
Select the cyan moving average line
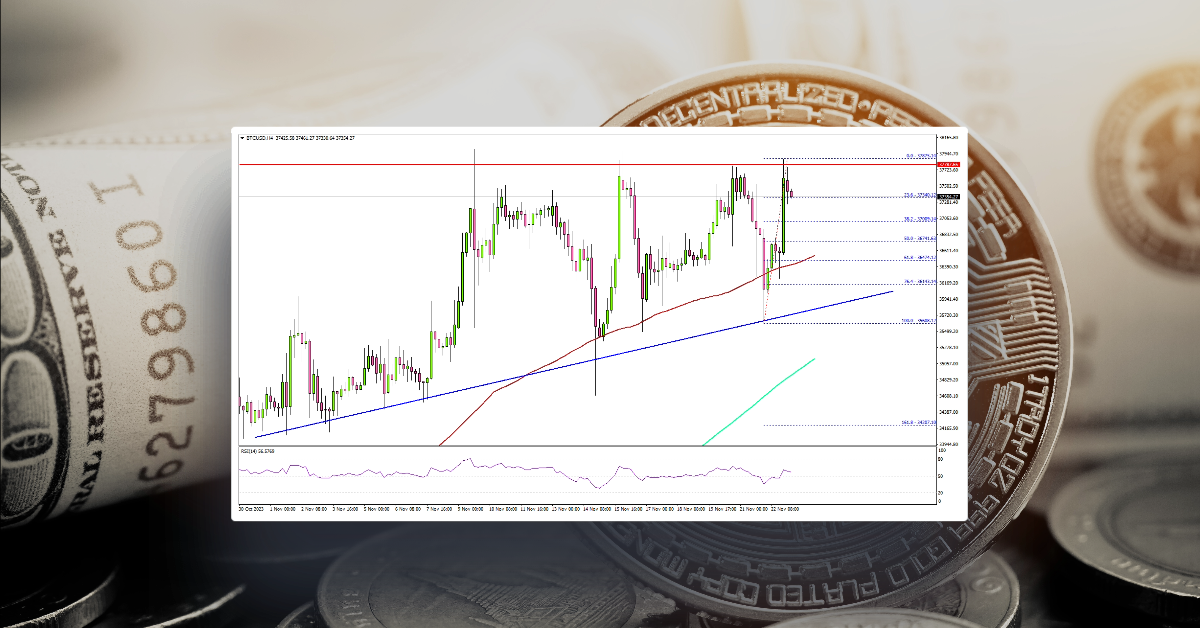point(760,400)
